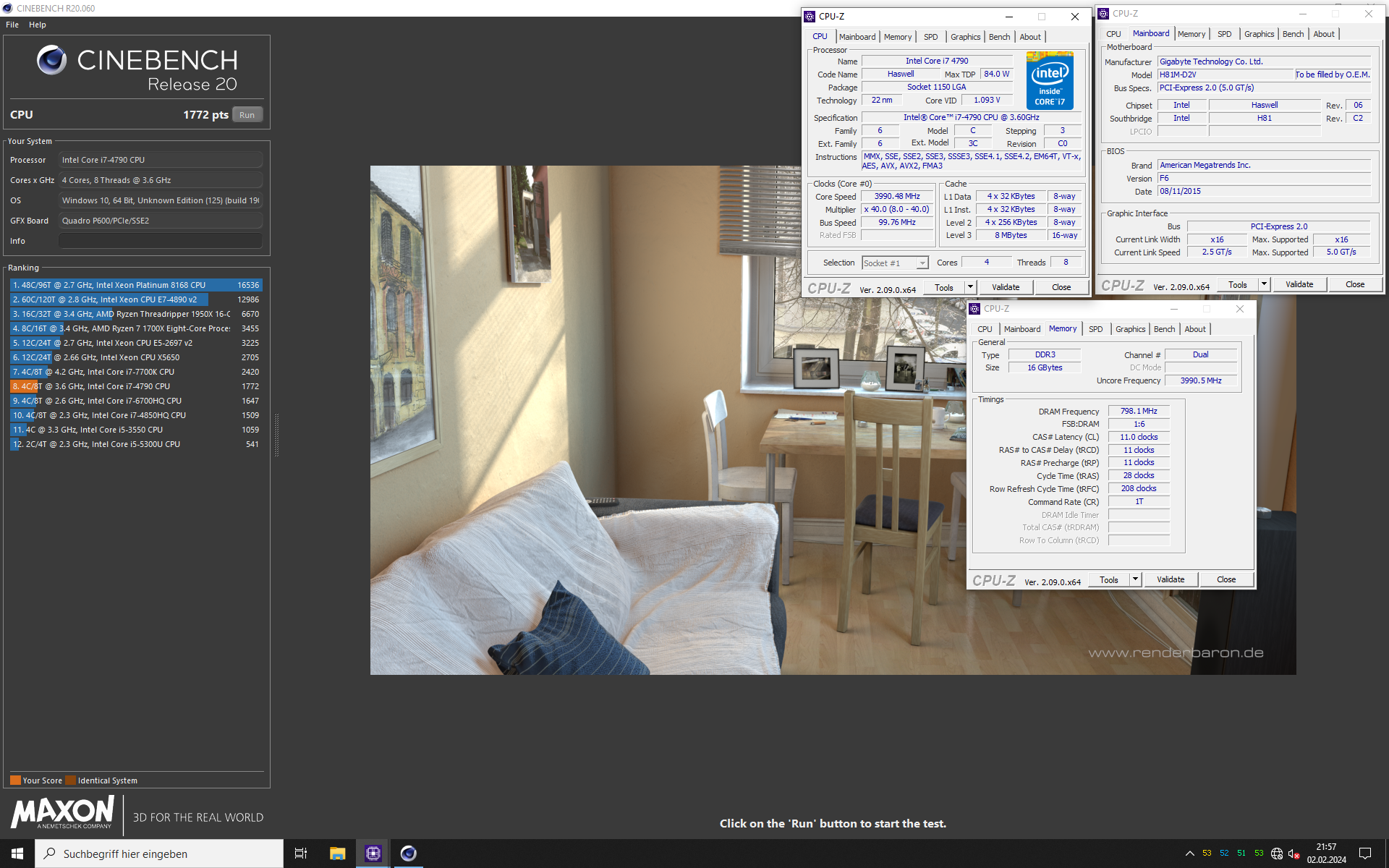
Task: Run the Cinebench CPU test
Action: [x=247, y=115]
